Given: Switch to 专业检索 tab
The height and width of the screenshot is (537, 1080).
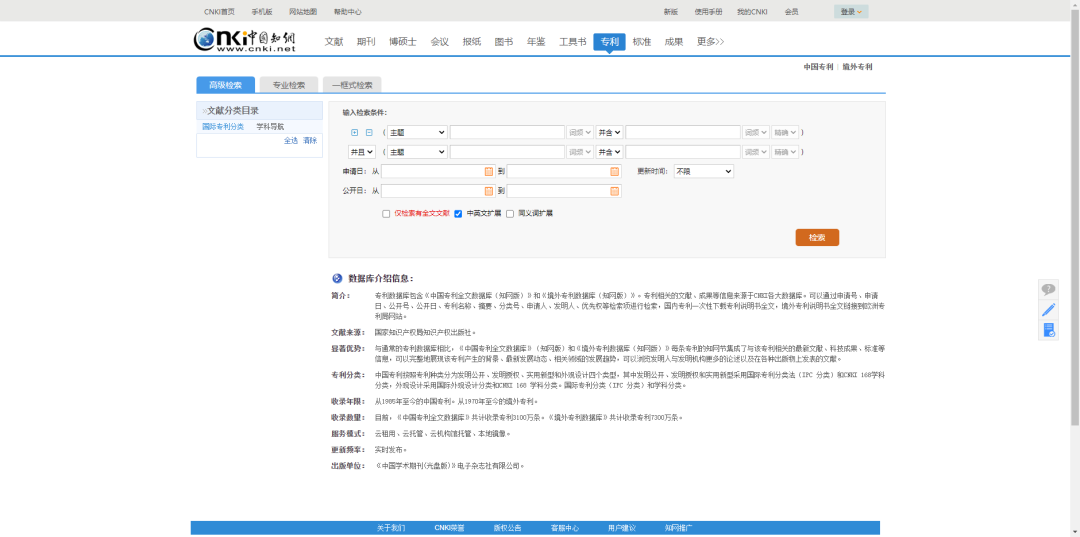Looking at the screenshot, I should (x=289, y=85).
